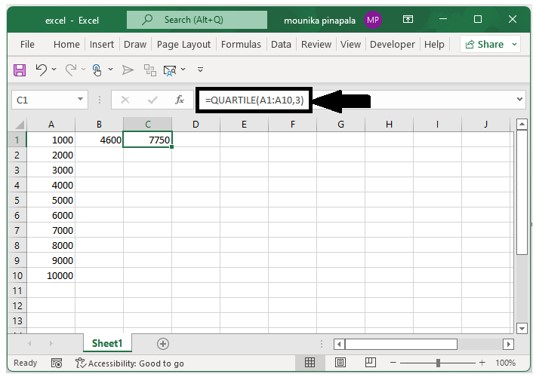Image resolution: width=534 pixels, height=376 pixels.
Task: Open the screen share icon dropdown arrow
Action: coord(183,69)
